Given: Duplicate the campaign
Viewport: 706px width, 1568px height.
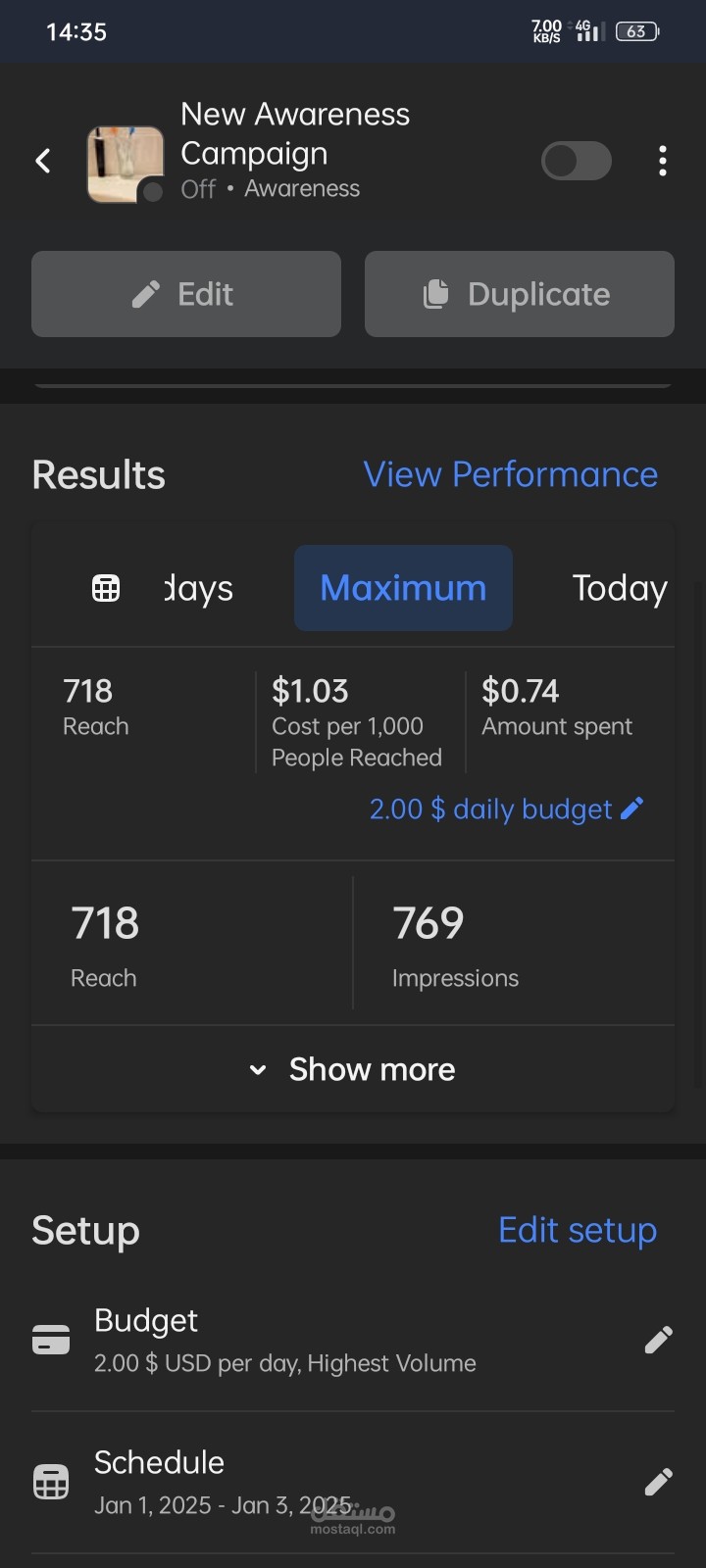Looking at the screenshot, I should pos(520,294).
